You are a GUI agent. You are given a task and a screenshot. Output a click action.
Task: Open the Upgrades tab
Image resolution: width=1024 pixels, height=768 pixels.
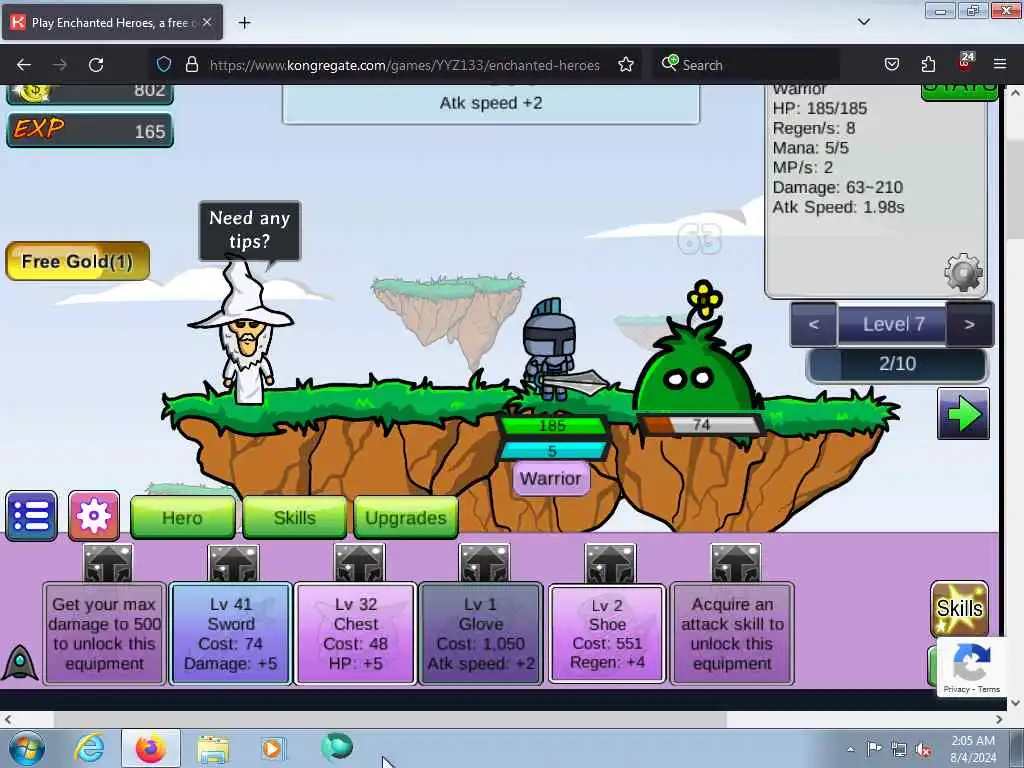[406, 518]
